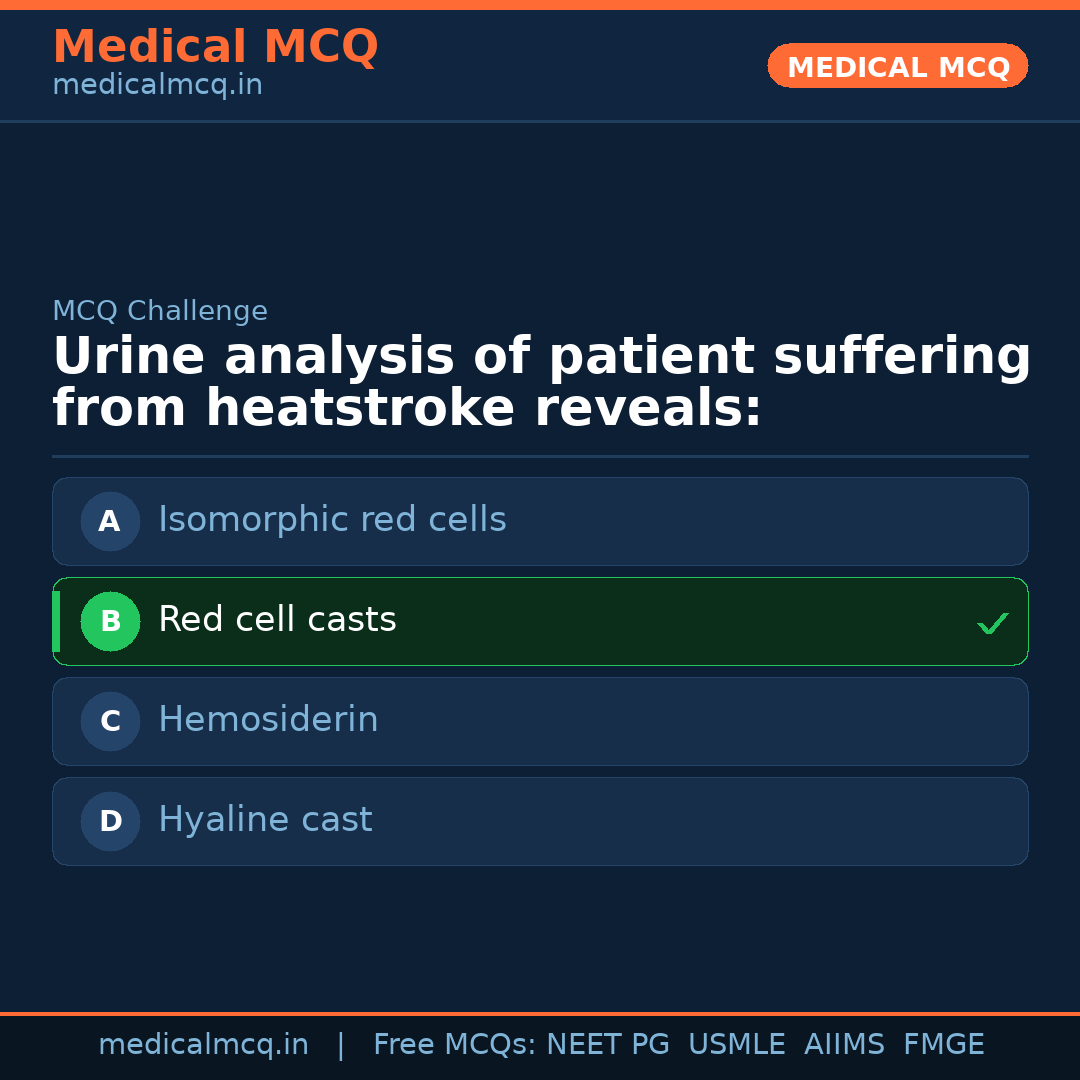Click the letter C circle badge
Viewport: 1080px width, 1080px height.
click(x=110, y=721)
